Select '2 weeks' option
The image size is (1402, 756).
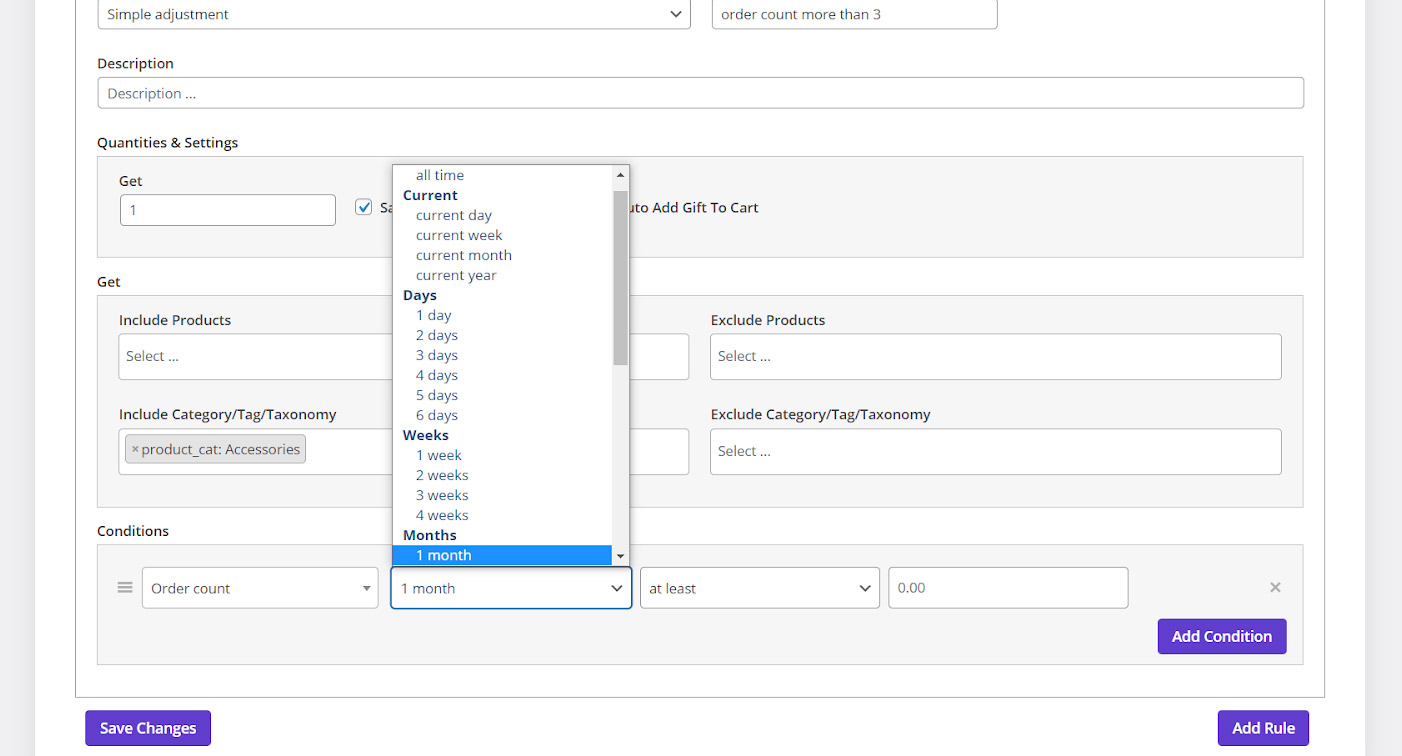pyautogui.click(x=442, y=475)
